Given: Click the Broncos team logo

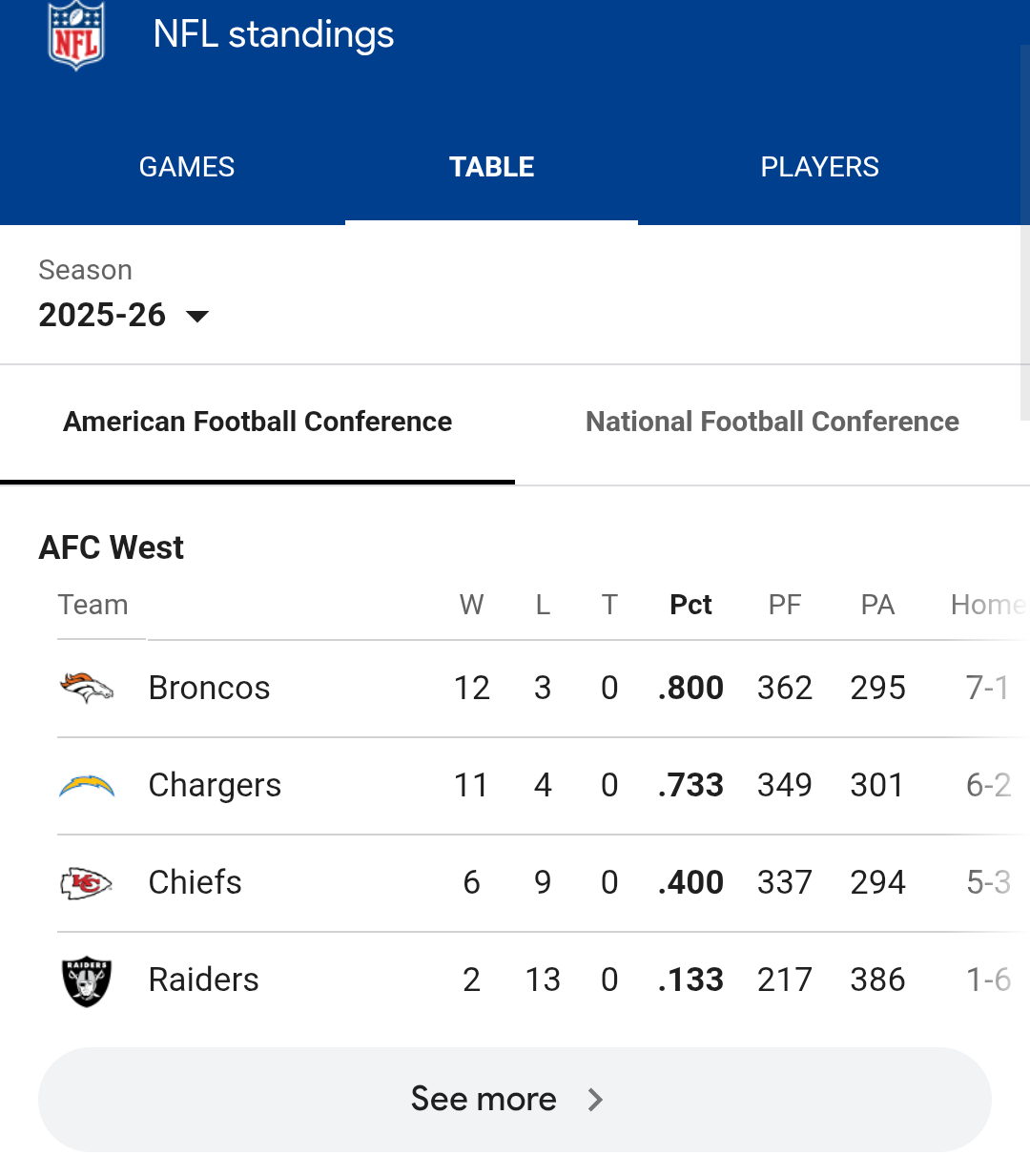Looking at the screenshot, I should tap(87, 688).
